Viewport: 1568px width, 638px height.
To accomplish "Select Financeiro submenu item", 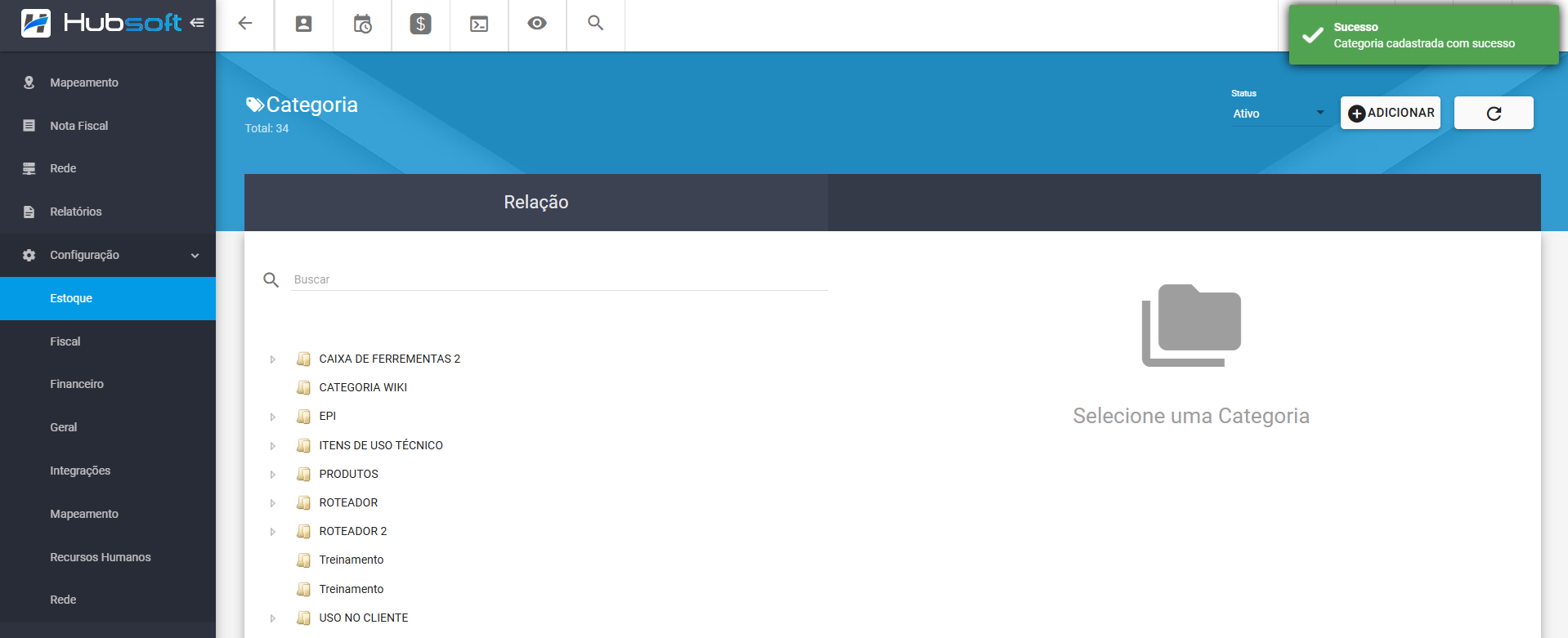I will [x=108, y=384].
